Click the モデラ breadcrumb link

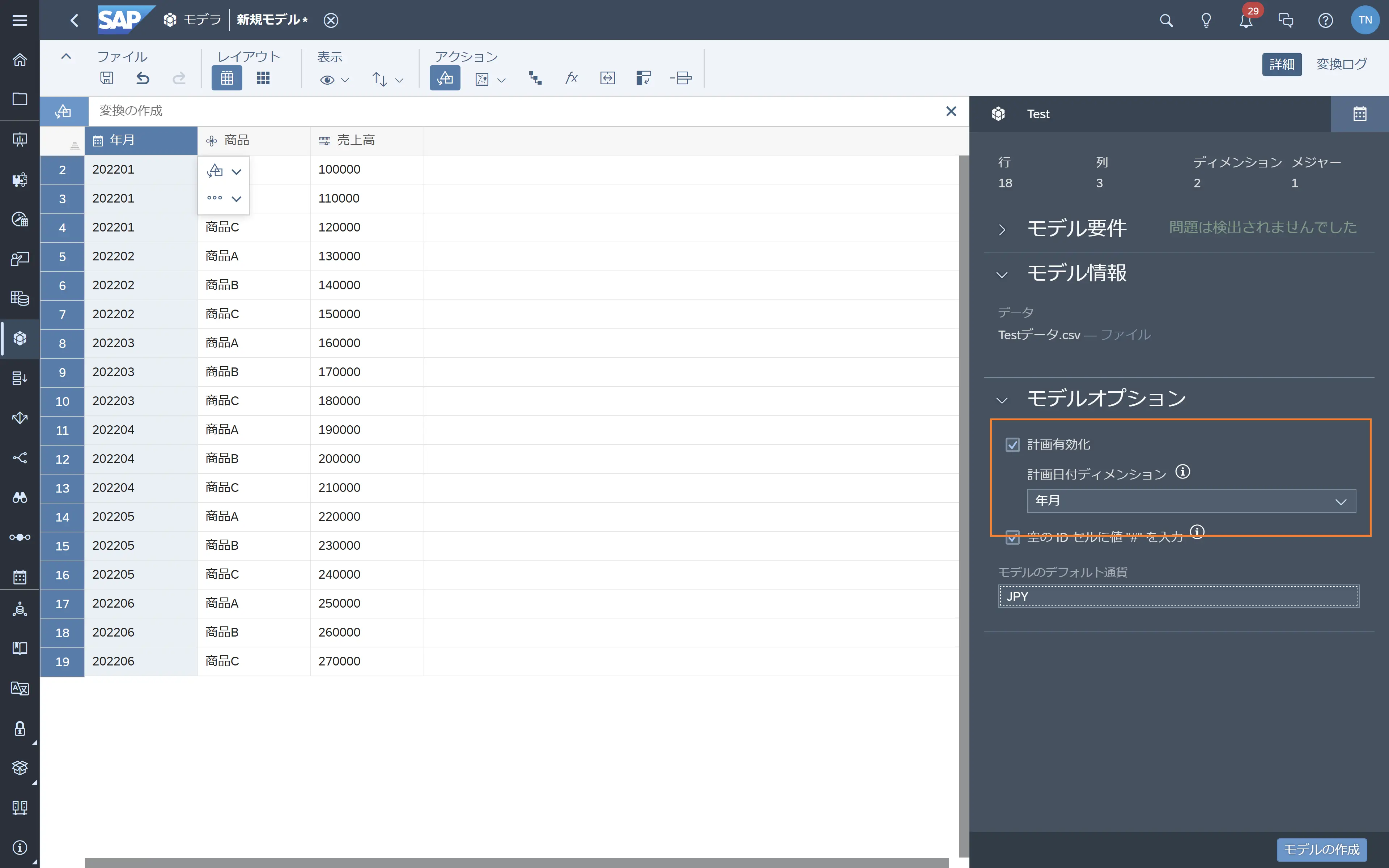(x=202, y=20)
